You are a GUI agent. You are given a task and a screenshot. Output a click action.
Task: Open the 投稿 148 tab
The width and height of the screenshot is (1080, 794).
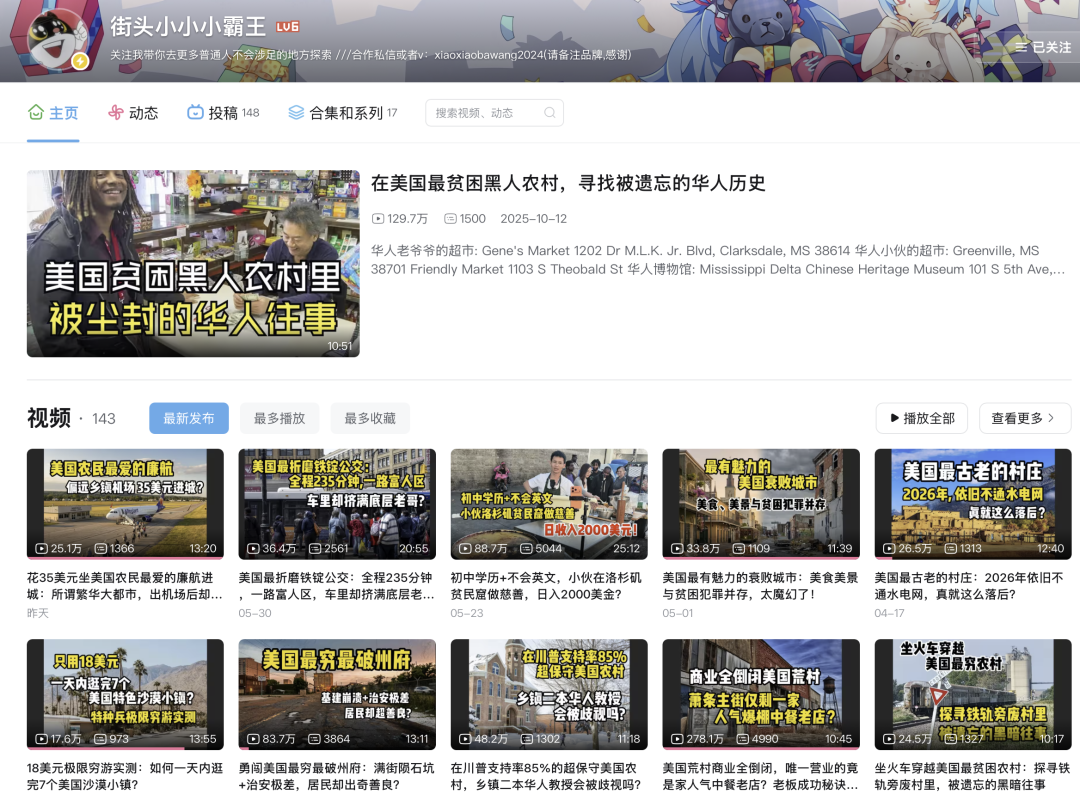click(x=223, y=113)
